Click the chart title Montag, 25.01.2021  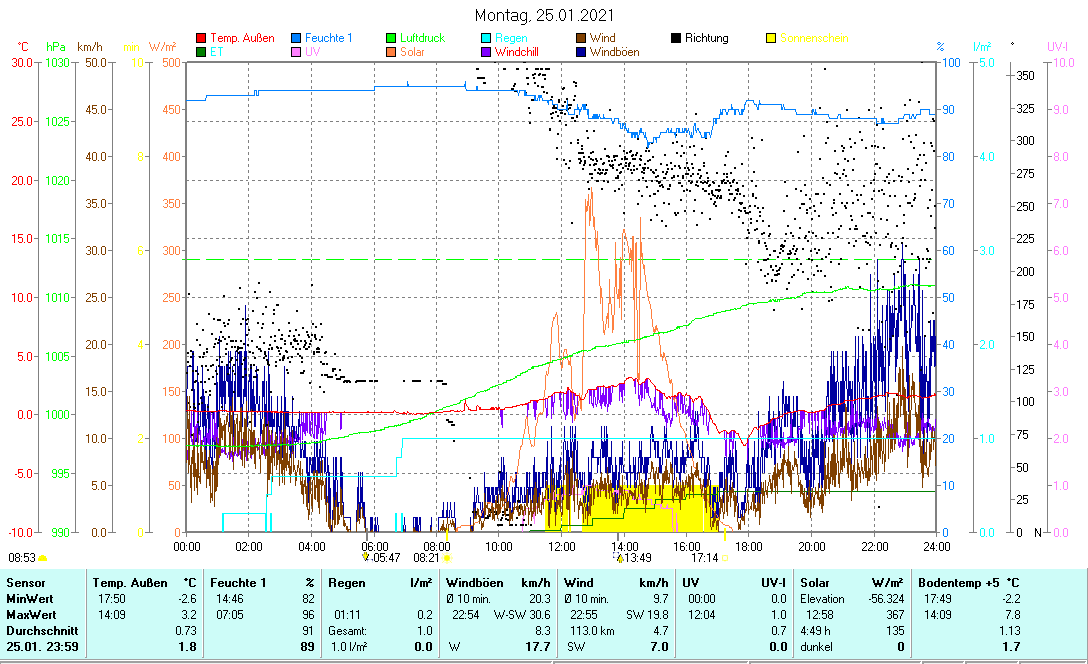pos(543,15)
